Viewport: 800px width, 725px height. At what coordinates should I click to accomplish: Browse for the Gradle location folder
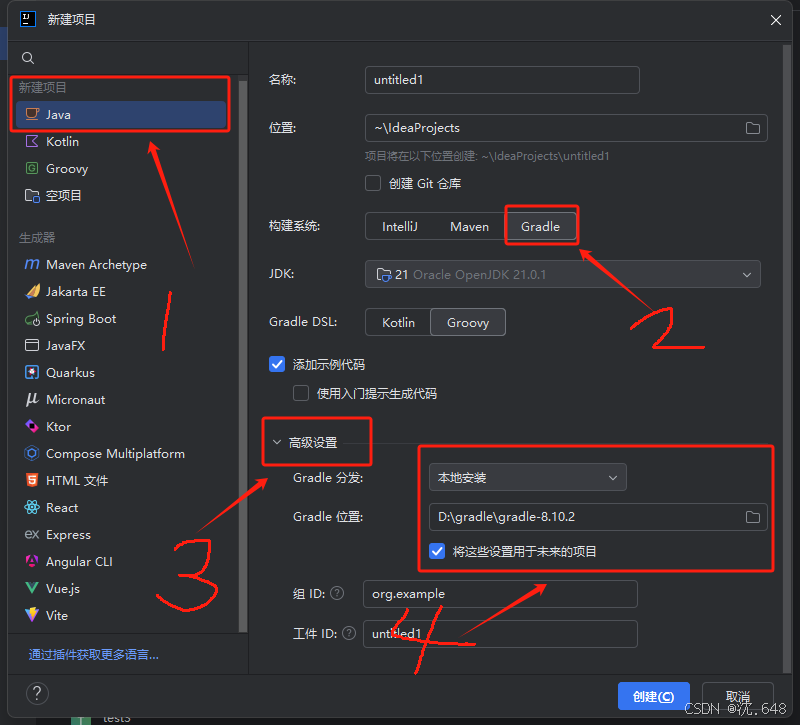pyautogui.click(x=753, y=517)
